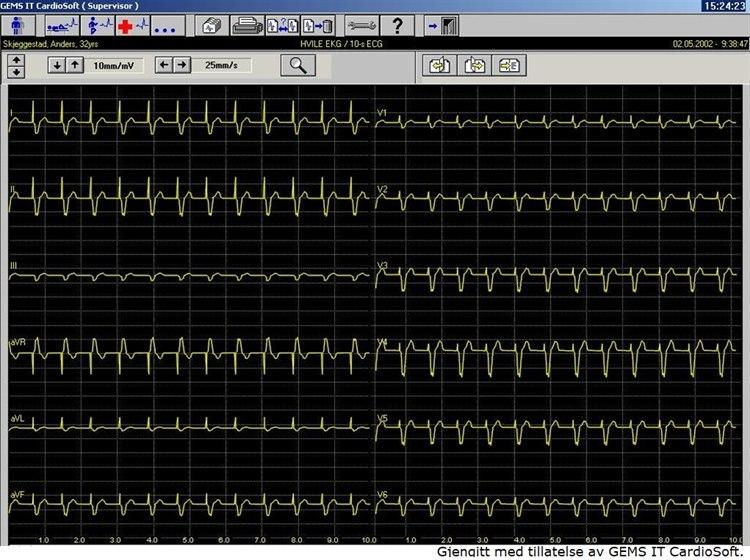The image size is (750, 560).
Task: Move the leads down with the bottom down arrow
Action: [x=16, y=72]
